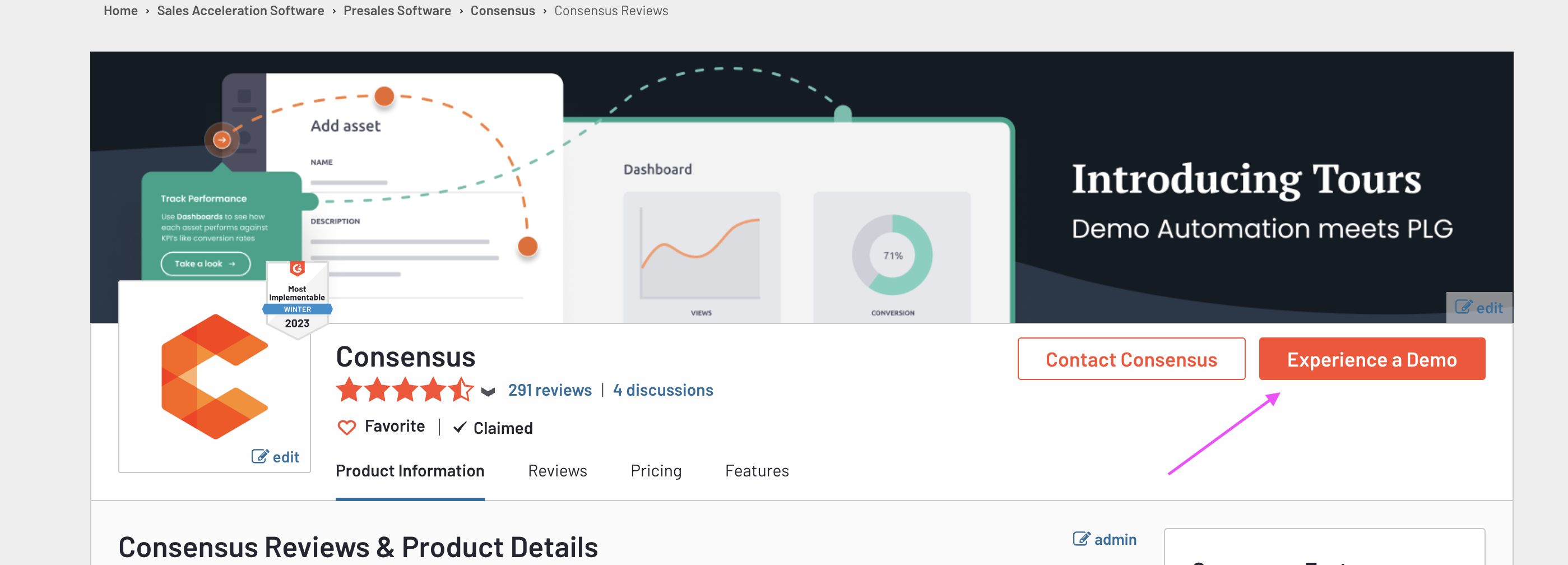1568x565 pixels.
Task: Click the edit icon under Consensus logo
Action: coord(260,457)
